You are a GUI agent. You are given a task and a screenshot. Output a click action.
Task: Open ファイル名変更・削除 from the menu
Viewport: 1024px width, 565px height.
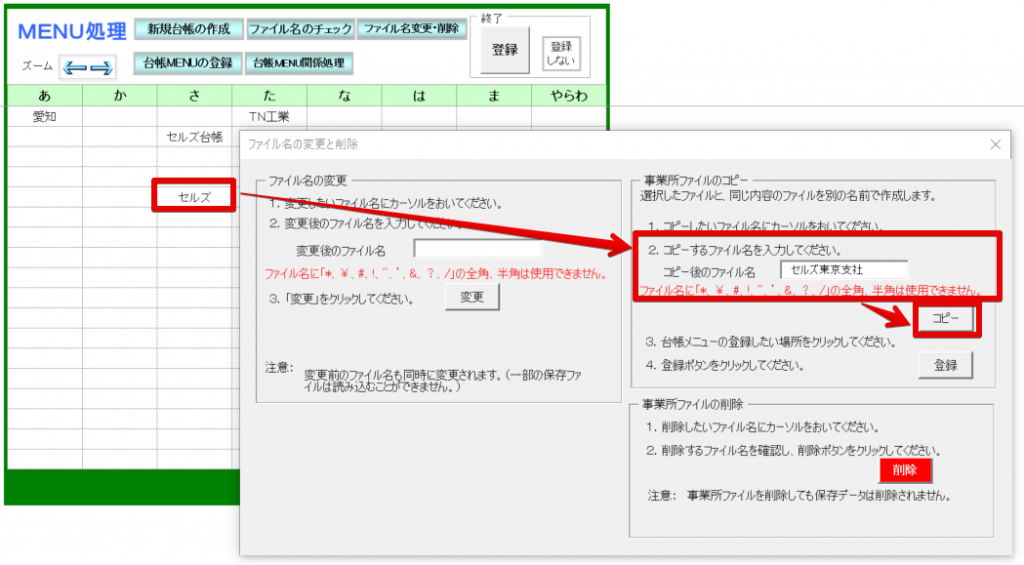click(x=412, y=29)
